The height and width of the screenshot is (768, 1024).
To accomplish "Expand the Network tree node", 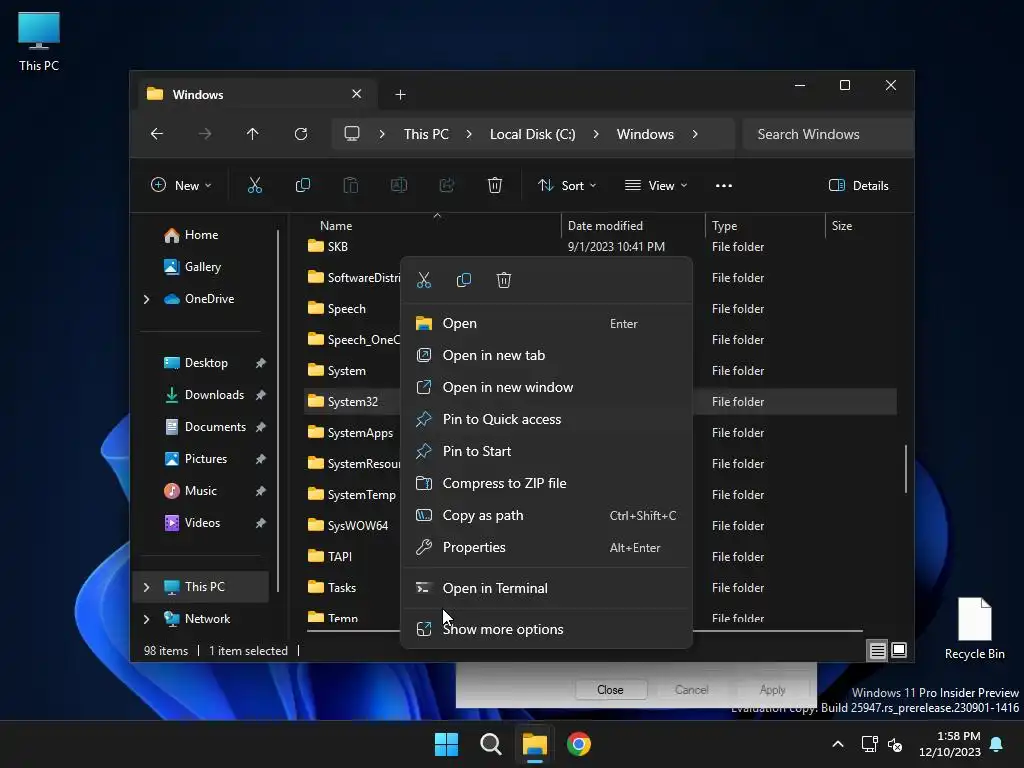I will (146, 619).
